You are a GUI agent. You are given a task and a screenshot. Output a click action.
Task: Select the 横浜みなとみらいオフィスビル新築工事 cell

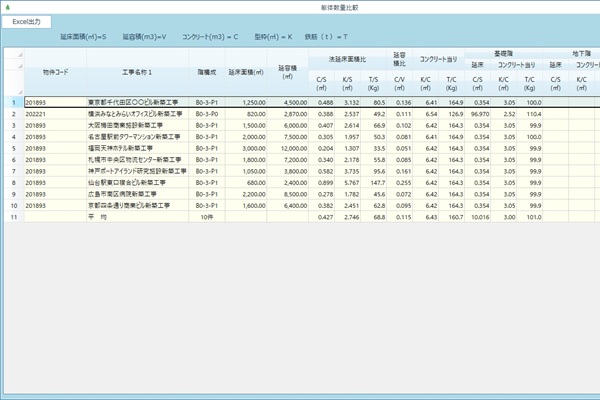click(x=137, y=113)
